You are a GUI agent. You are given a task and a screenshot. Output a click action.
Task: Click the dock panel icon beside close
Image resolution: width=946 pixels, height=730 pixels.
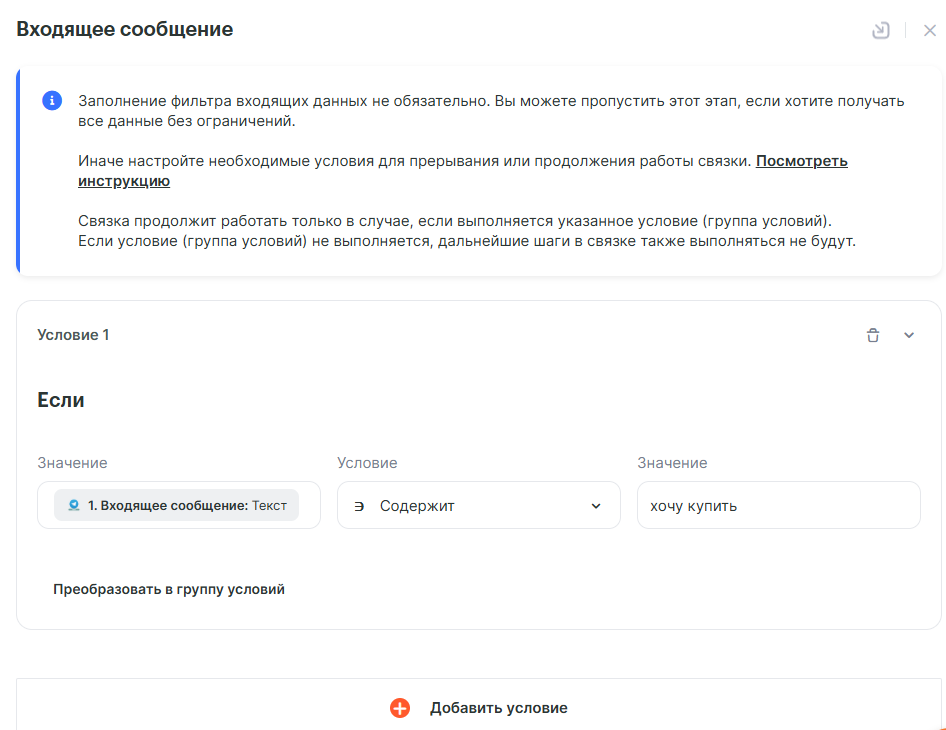(881, 30)
